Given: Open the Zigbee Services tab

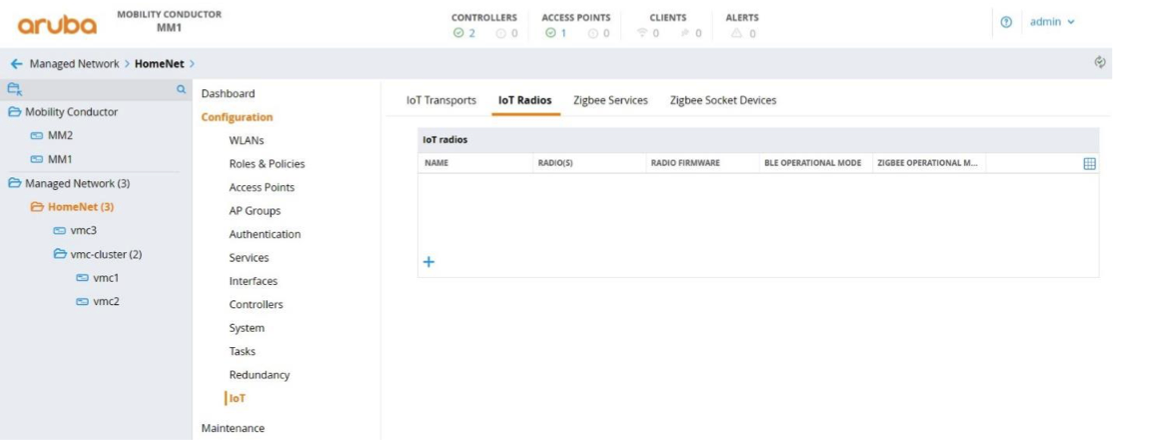Looking at the screenshot, I should [610, 100].
